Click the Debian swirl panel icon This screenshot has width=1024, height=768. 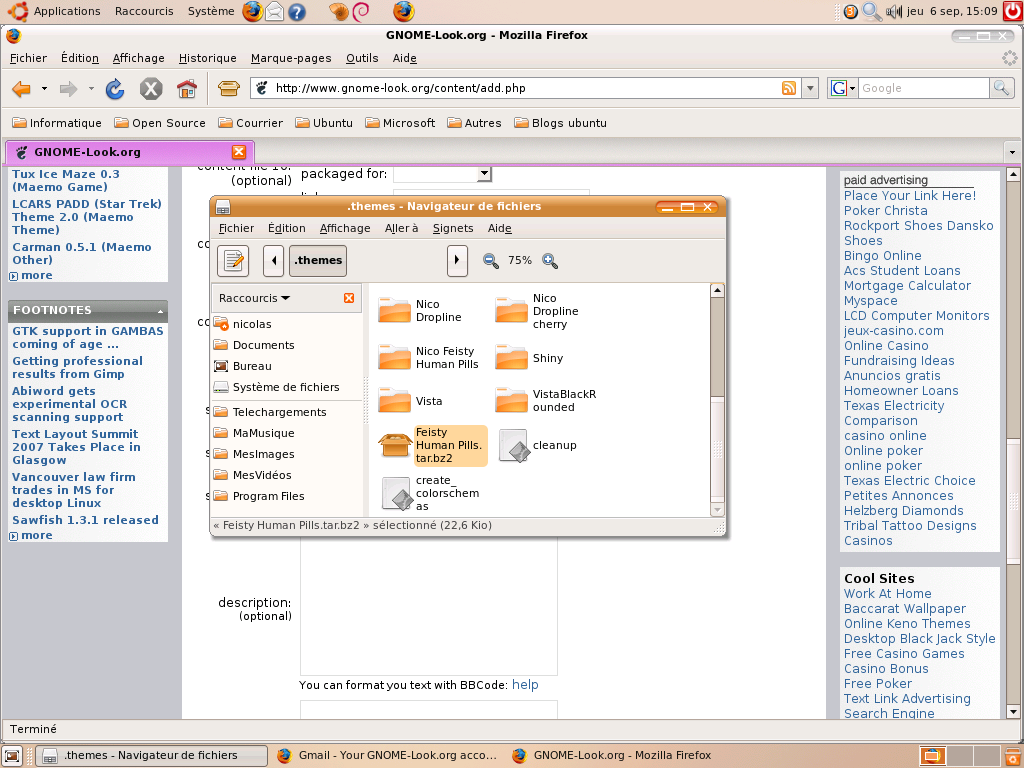click(x=360, y=11)
